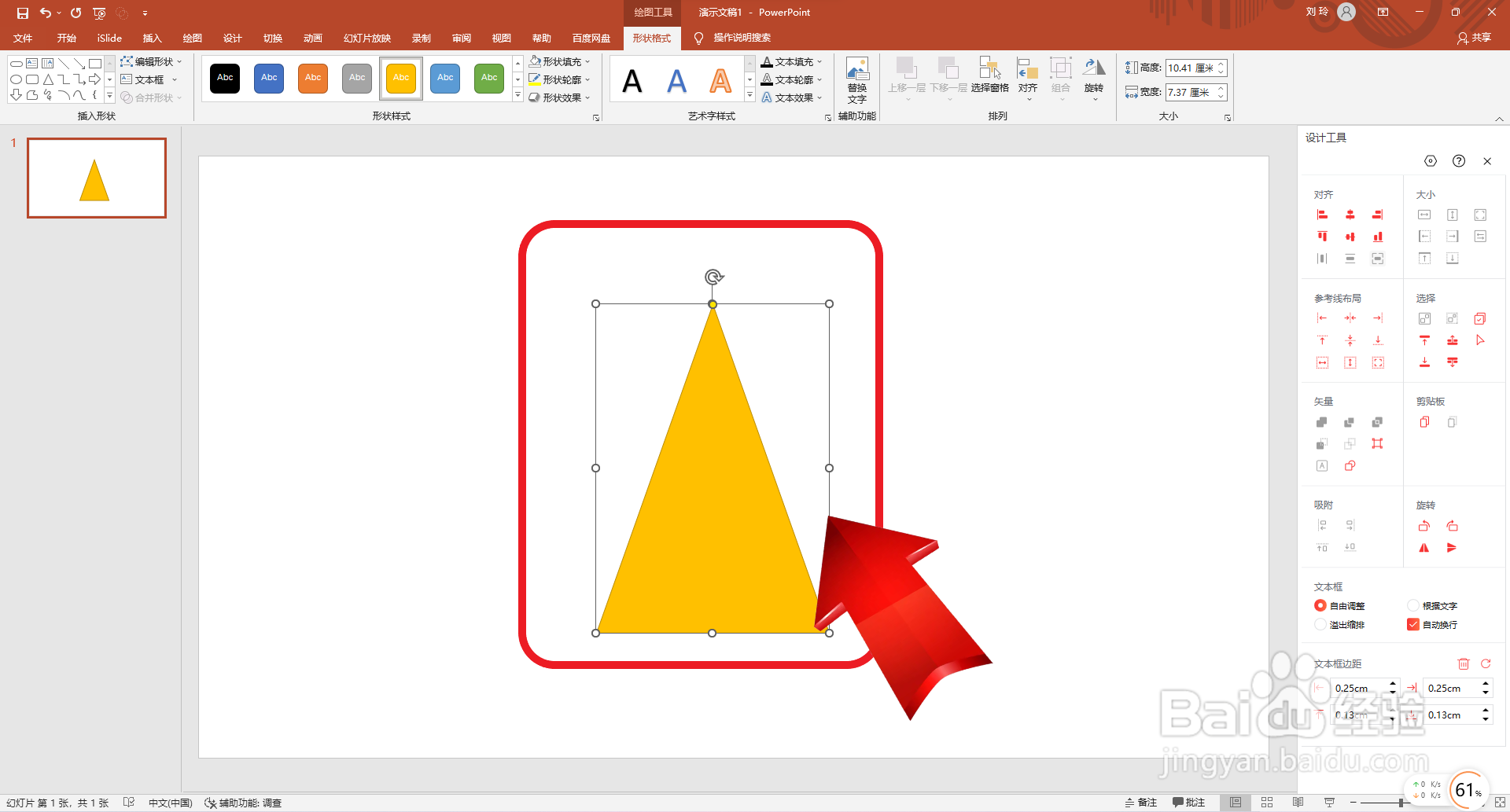Click the 高度 height input field
1510x812 pixels.
(1191, 68)
